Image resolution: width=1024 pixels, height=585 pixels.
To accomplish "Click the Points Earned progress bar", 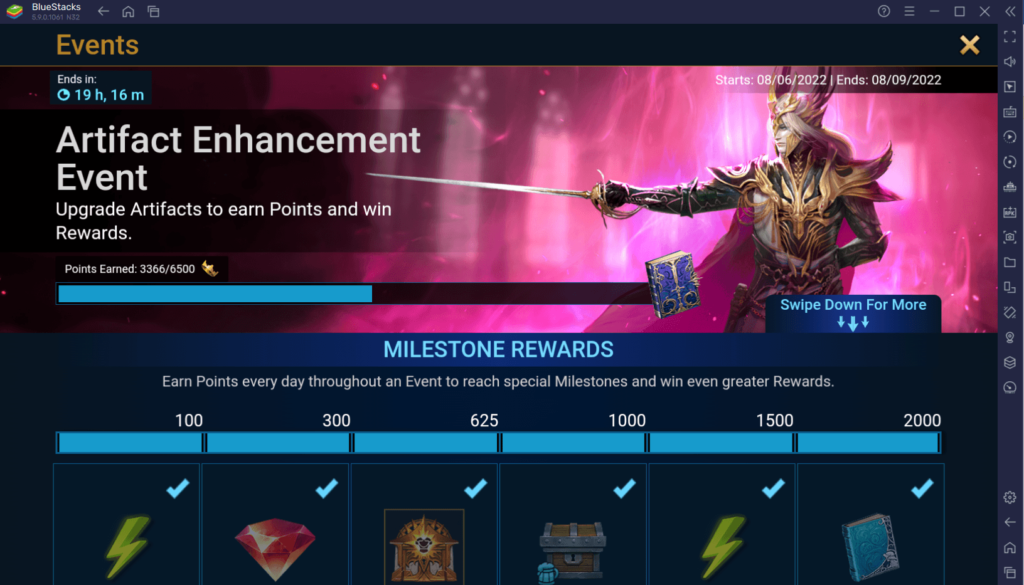I will 353,294.
